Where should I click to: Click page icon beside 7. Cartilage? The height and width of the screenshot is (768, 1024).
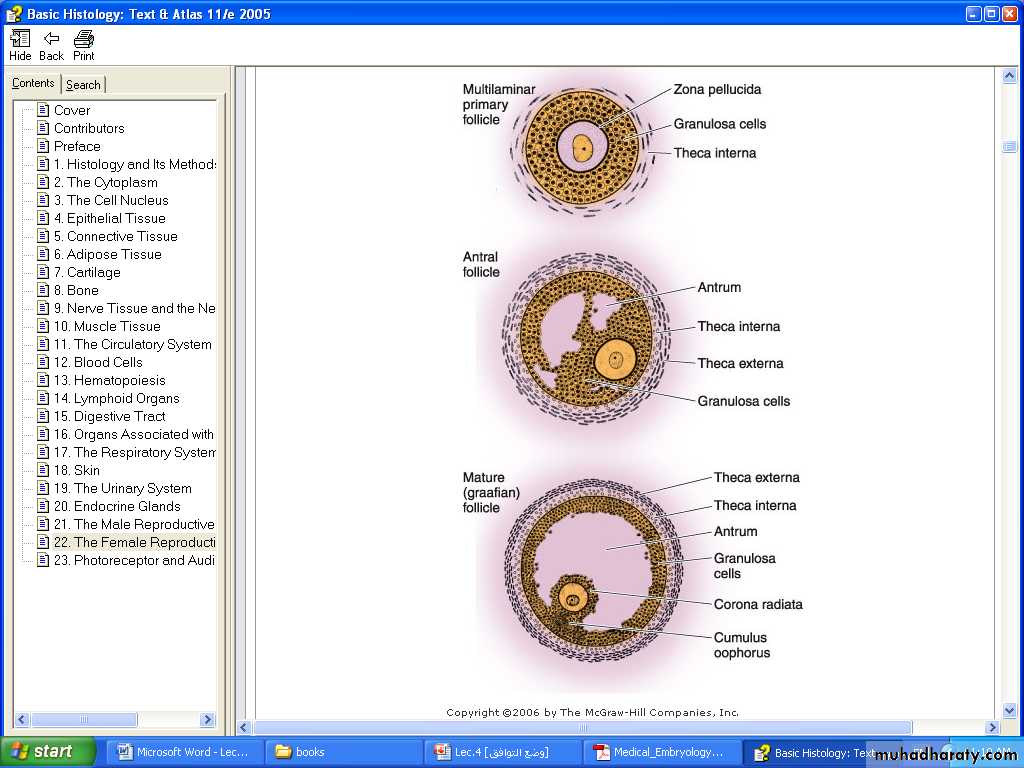pos(43,272)
